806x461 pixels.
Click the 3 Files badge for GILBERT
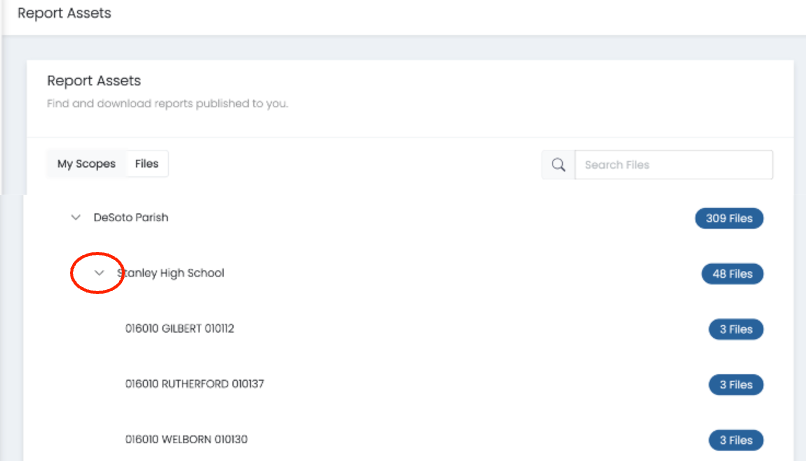coord(736,329)
